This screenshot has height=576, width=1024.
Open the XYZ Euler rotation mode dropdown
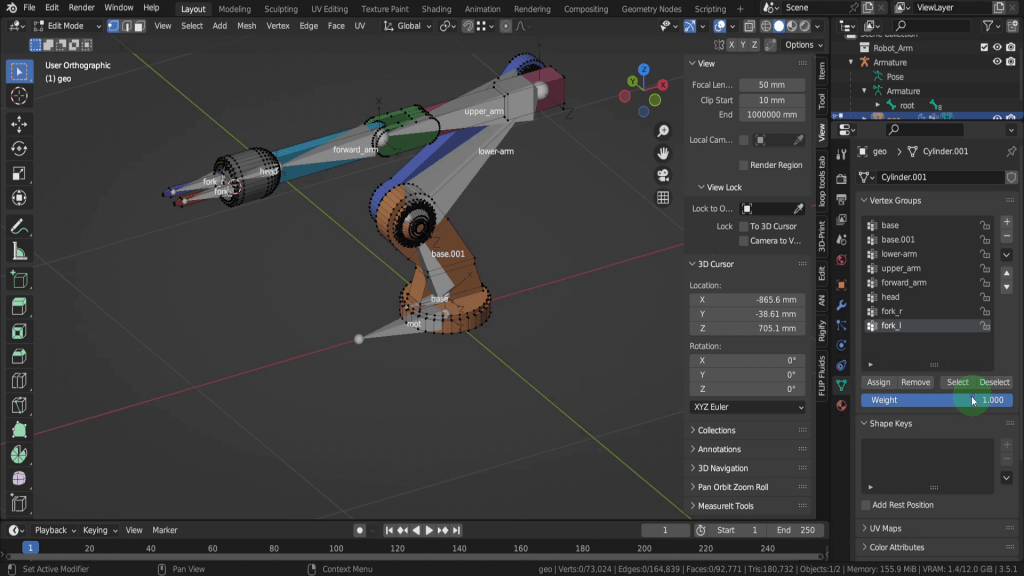pos(747,408)
